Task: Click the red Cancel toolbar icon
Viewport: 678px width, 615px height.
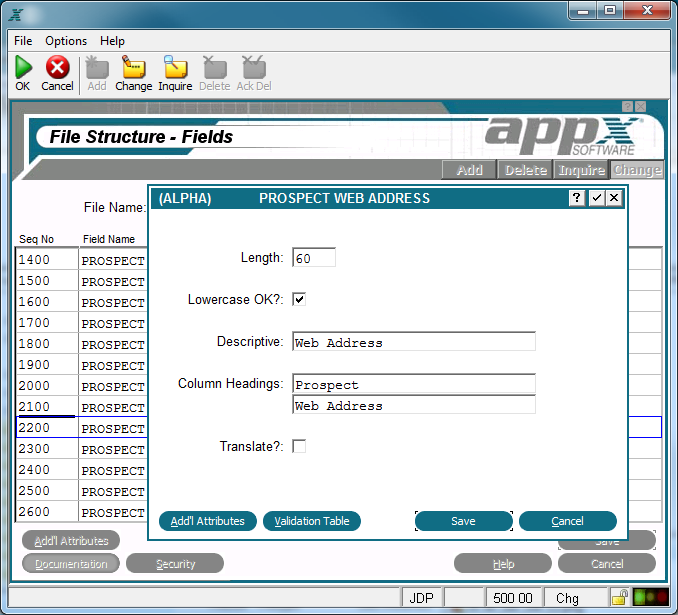Action: (x=58, y=67)
